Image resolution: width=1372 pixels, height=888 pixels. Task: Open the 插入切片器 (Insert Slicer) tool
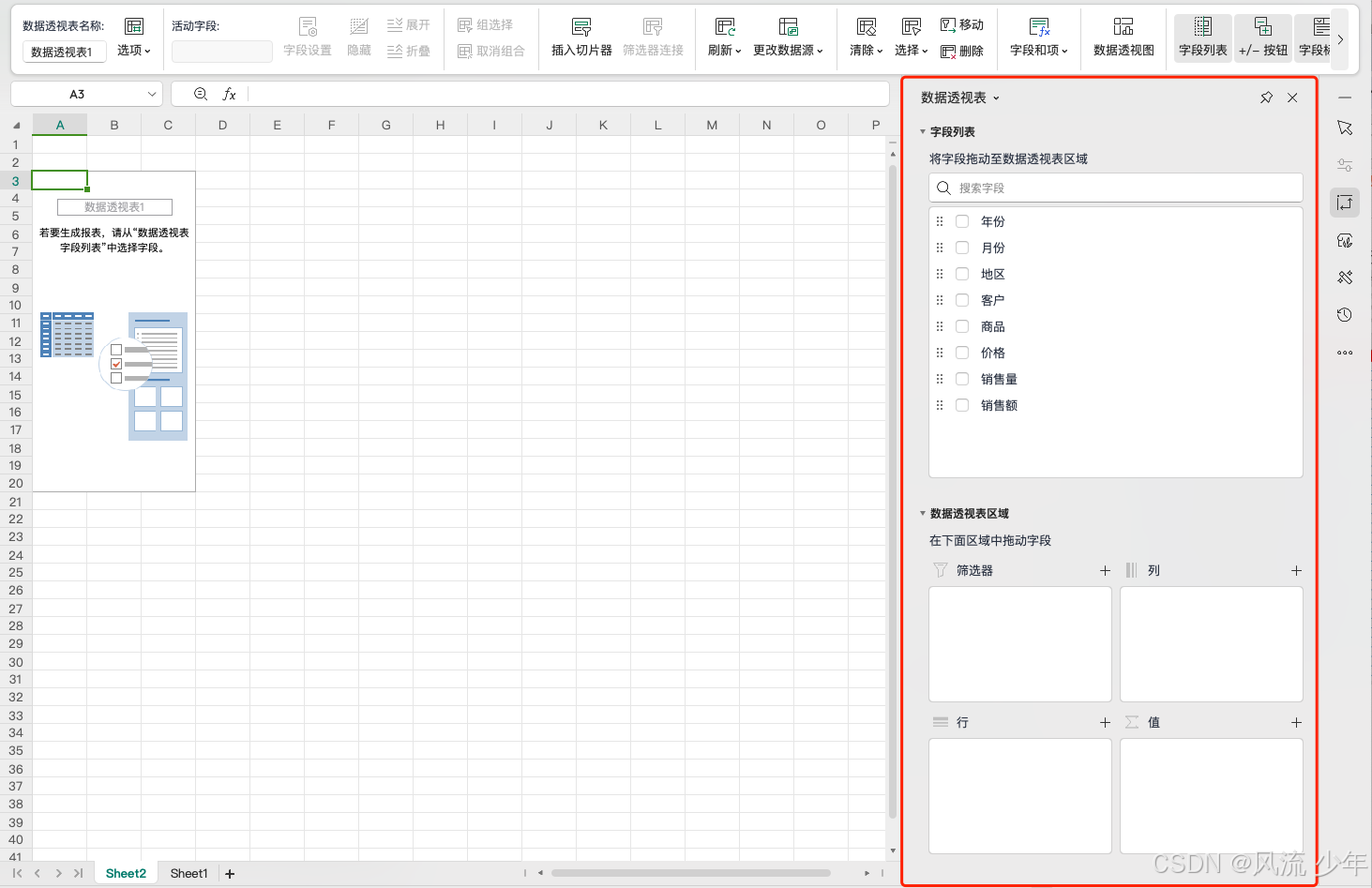click(580, 38)
